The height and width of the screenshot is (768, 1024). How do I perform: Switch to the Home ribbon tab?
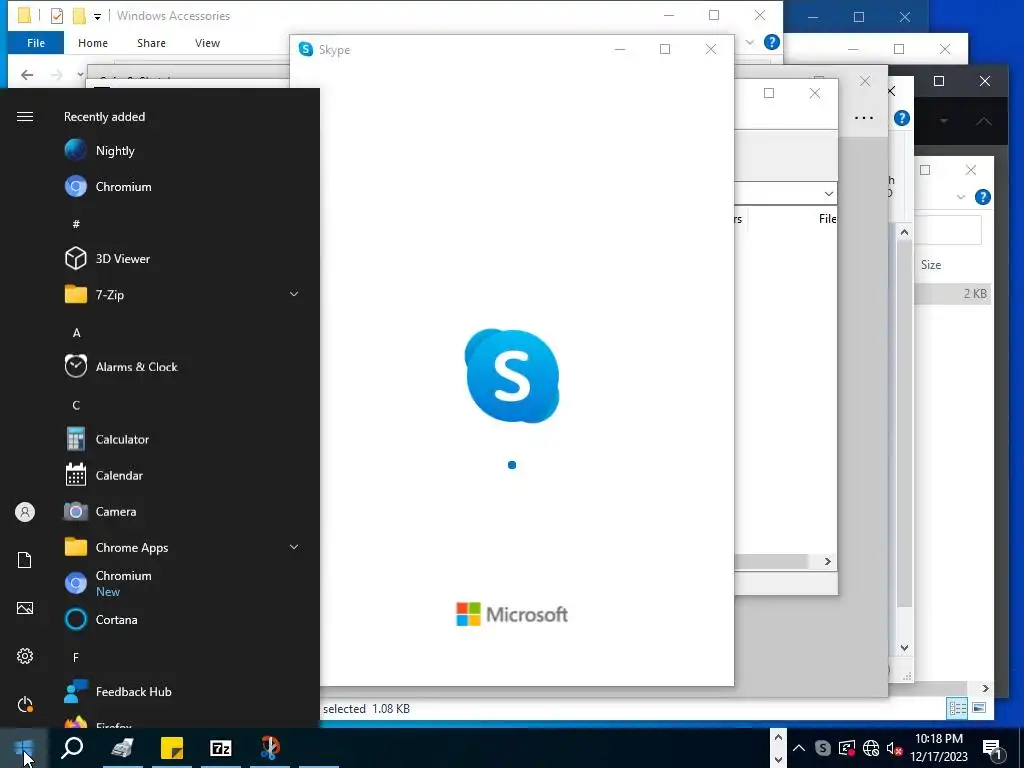pos(93,43)
